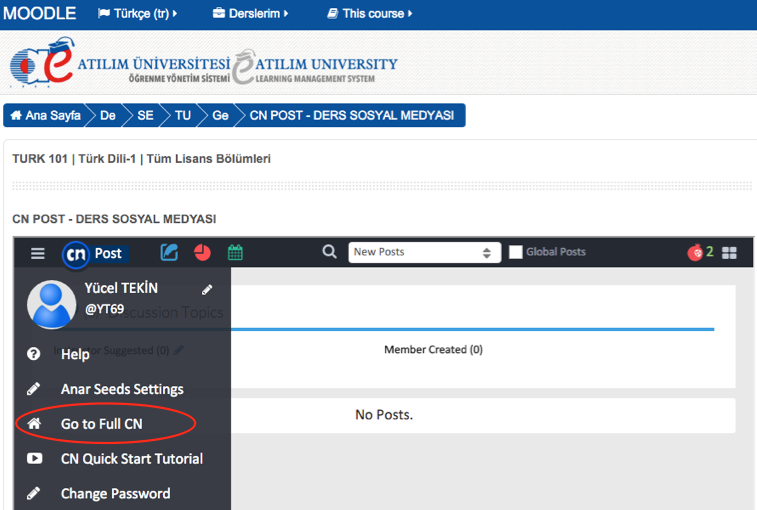757x510 pixels.
Task: Open Help in the side menu
Action: click(75, 354)
